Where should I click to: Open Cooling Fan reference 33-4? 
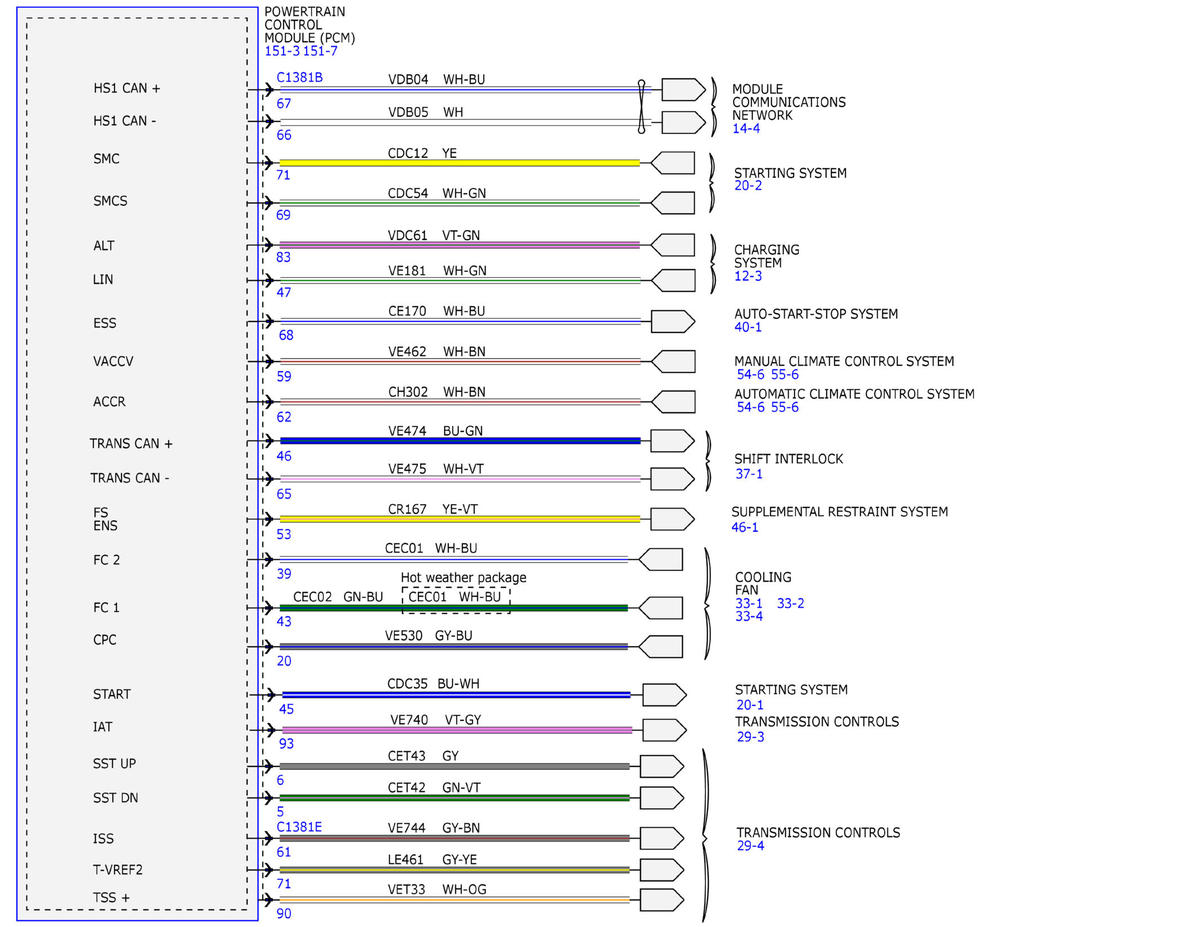coord(749,616)
